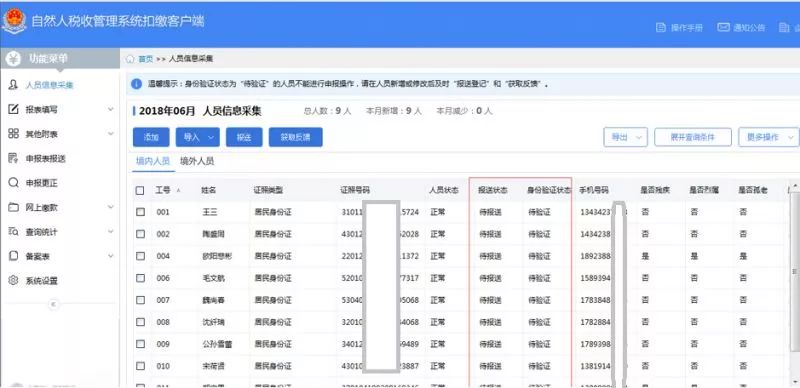This screenshot has width=800, height=388.
Task: Click the 备案表 file icon in sidebar
Action: tap(14, 256)
